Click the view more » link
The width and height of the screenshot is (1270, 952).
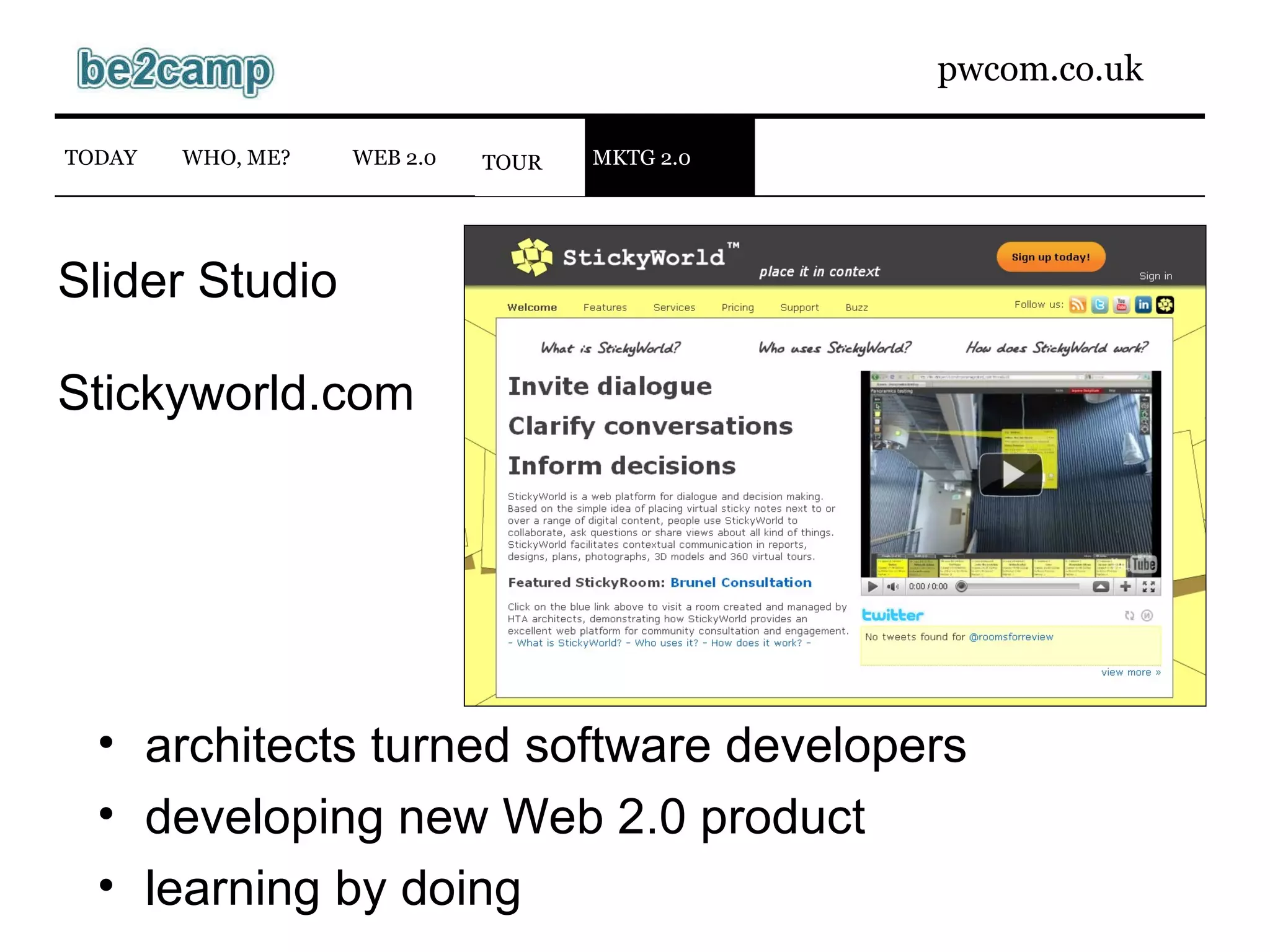click(1131, 672)
